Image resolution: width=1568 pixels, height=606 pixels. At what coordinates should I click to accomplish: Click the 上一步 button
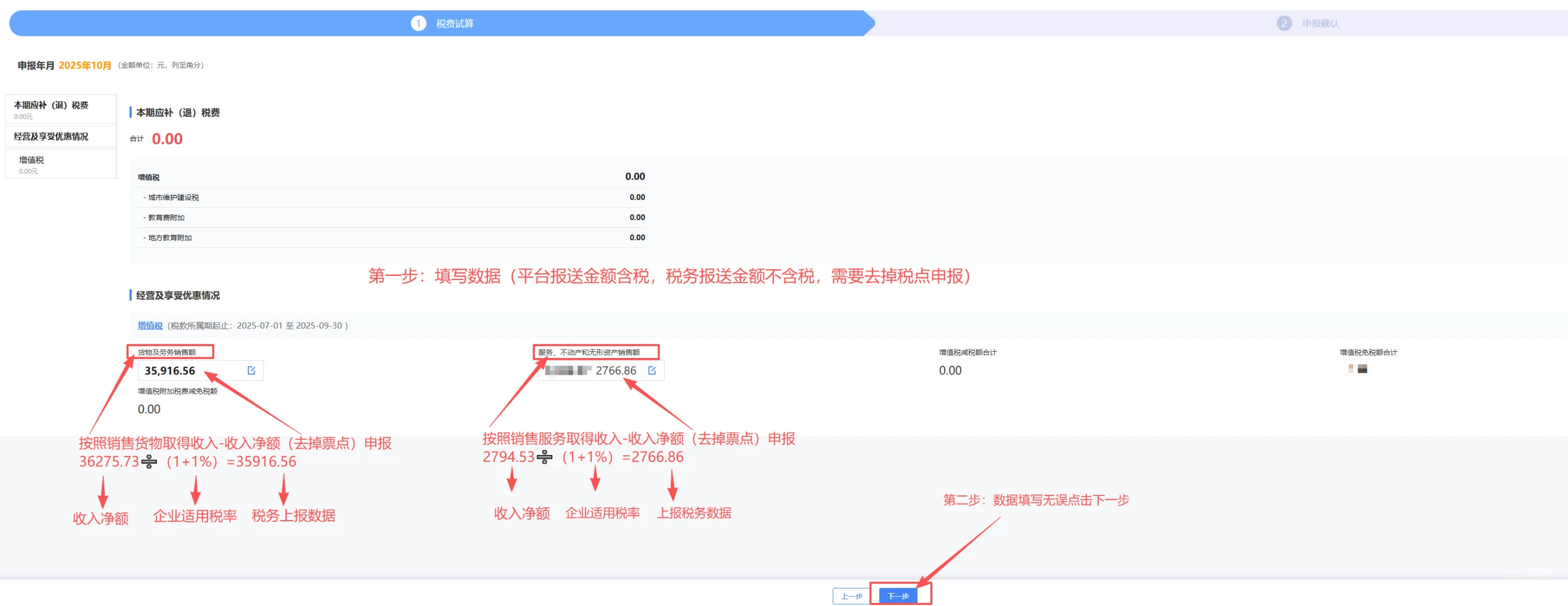[x=851, y=596]
